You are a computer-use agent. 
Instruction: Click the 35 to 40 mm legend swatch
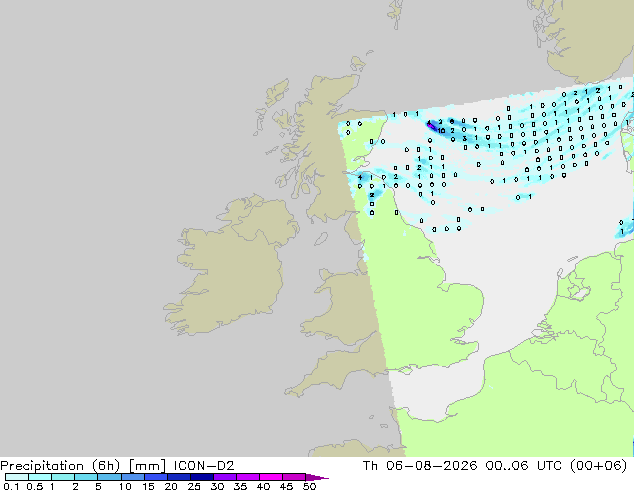pos(247,477)
